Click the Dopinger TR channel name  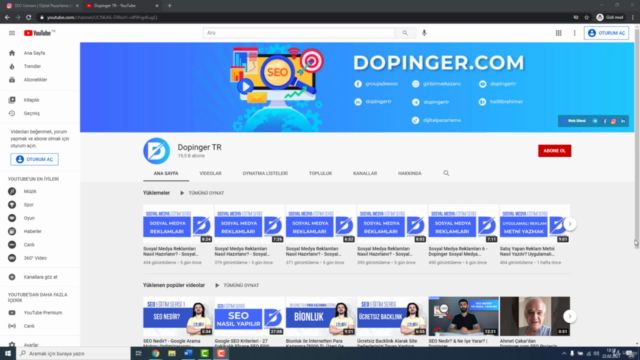click(x=199, y=147)
